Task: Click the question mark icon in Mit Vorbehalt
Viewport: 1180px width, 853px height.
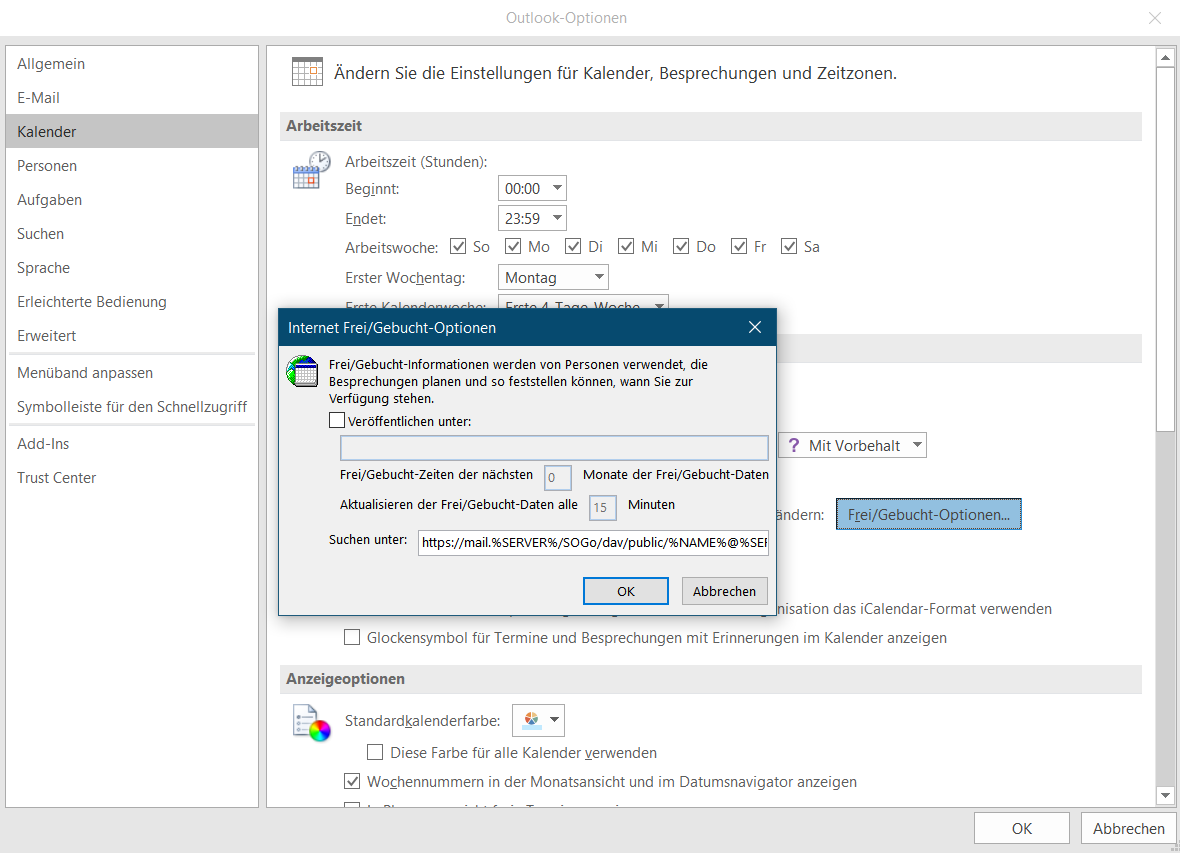Action: click(x=794, y=445)
